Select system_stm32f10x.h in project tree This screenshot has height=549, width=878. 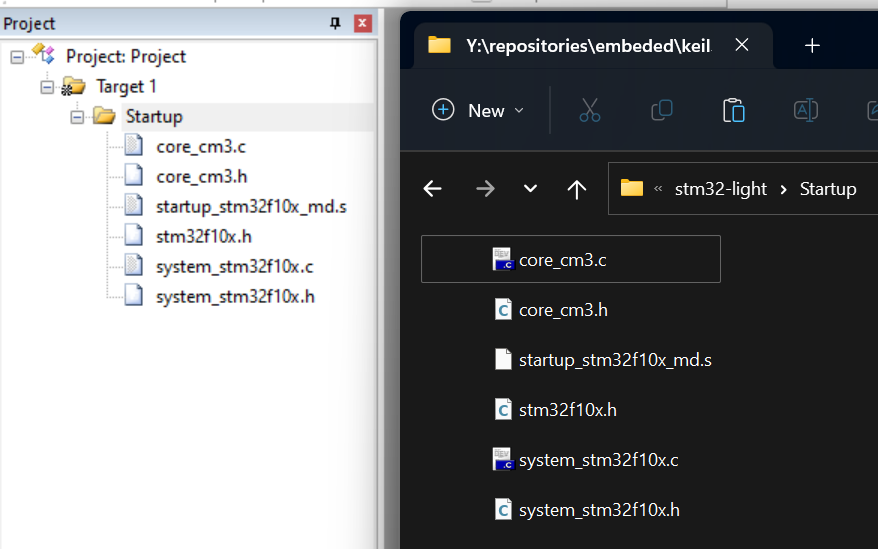235,296
